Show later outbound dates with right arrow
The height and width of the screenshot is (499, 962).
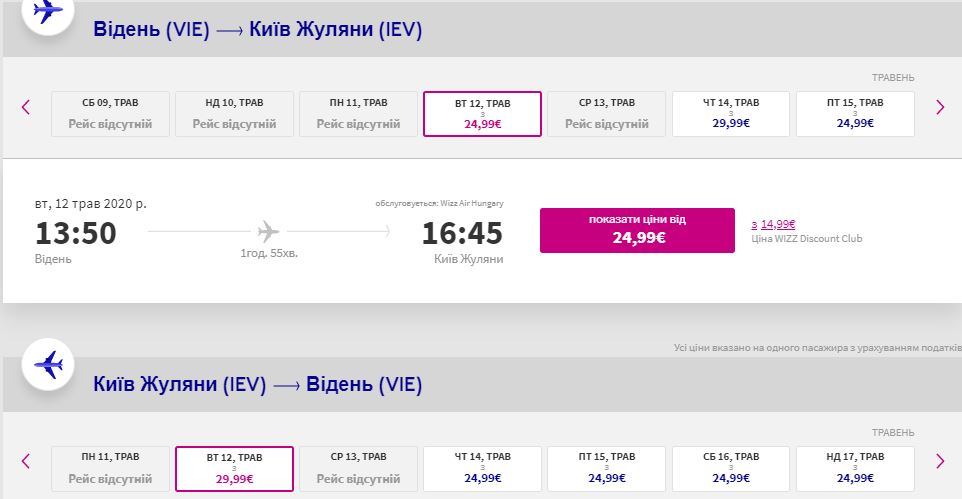point(940,107)
